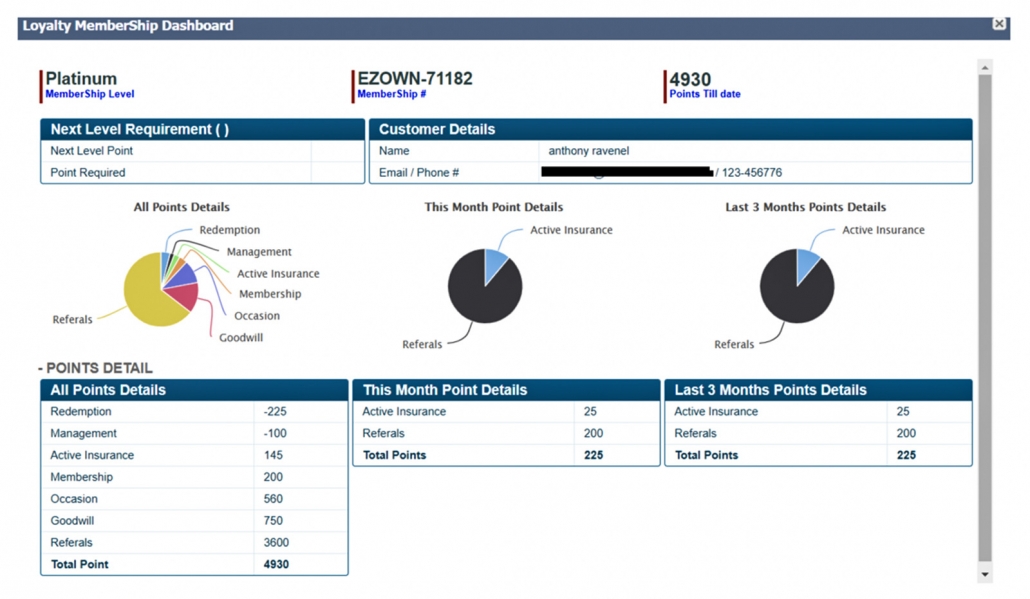Click the blue Active Insurance slice in This Month pie
1030x599 pixels.
(495, 264)
